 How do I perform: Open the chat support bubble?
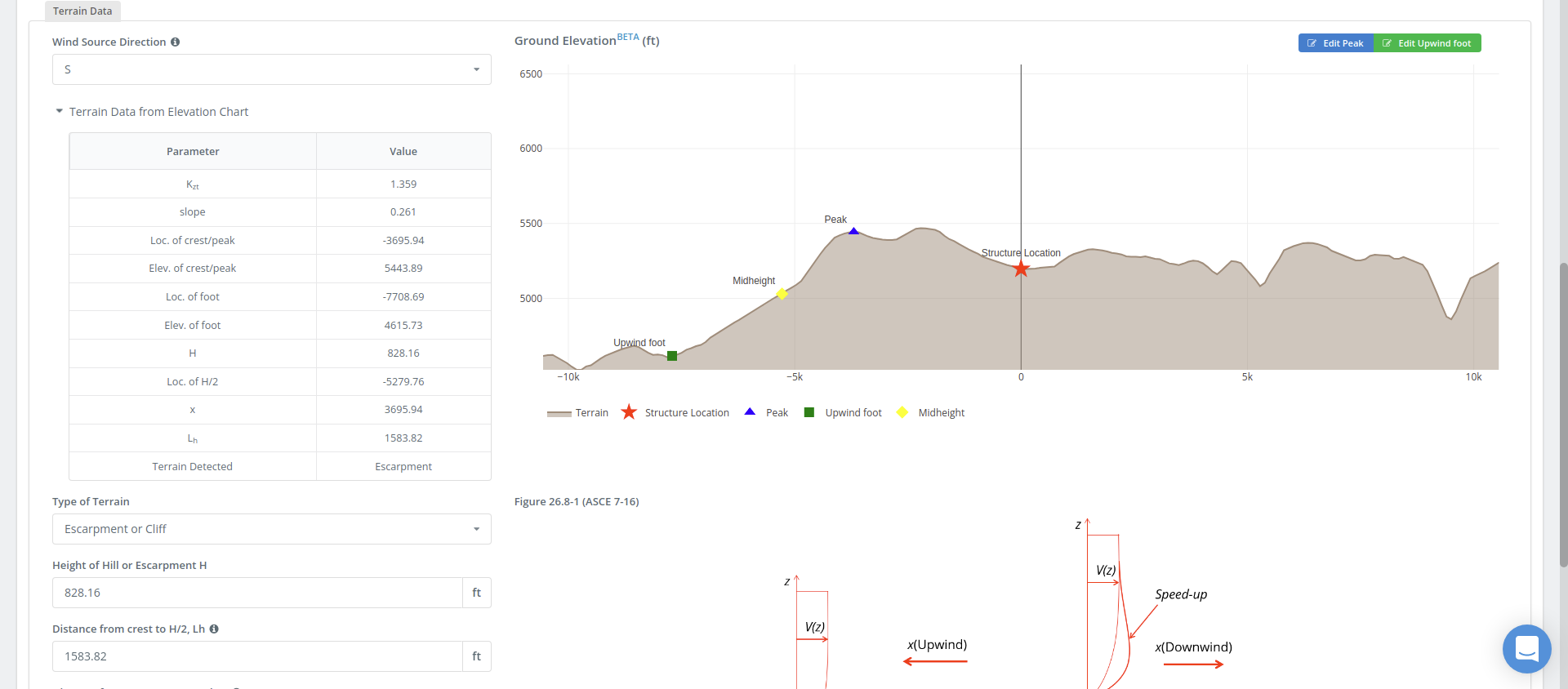point(1526,649)
